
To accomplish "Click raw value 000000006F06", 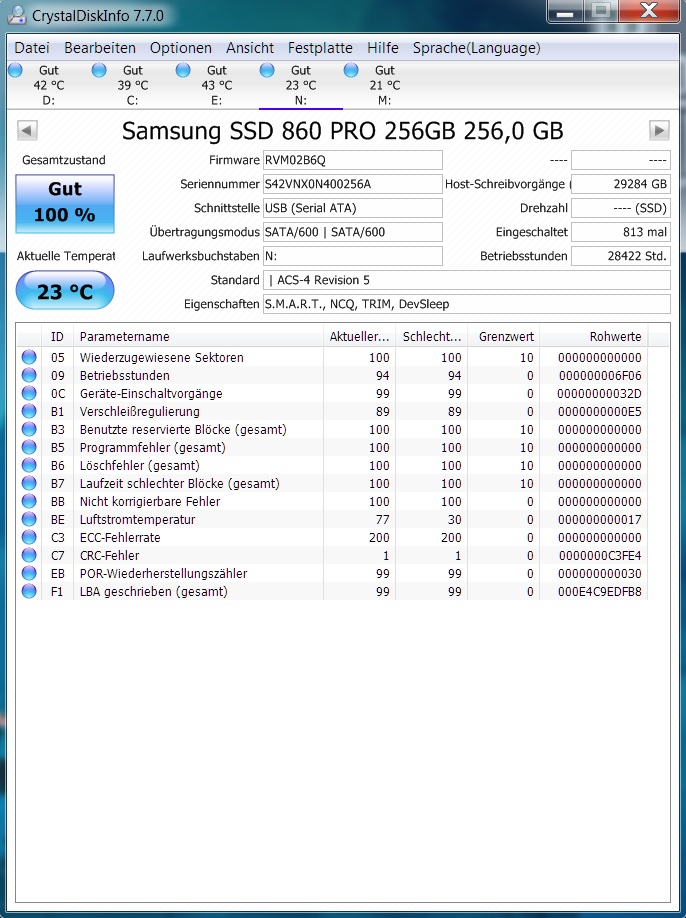I will (x=600, y=375).
